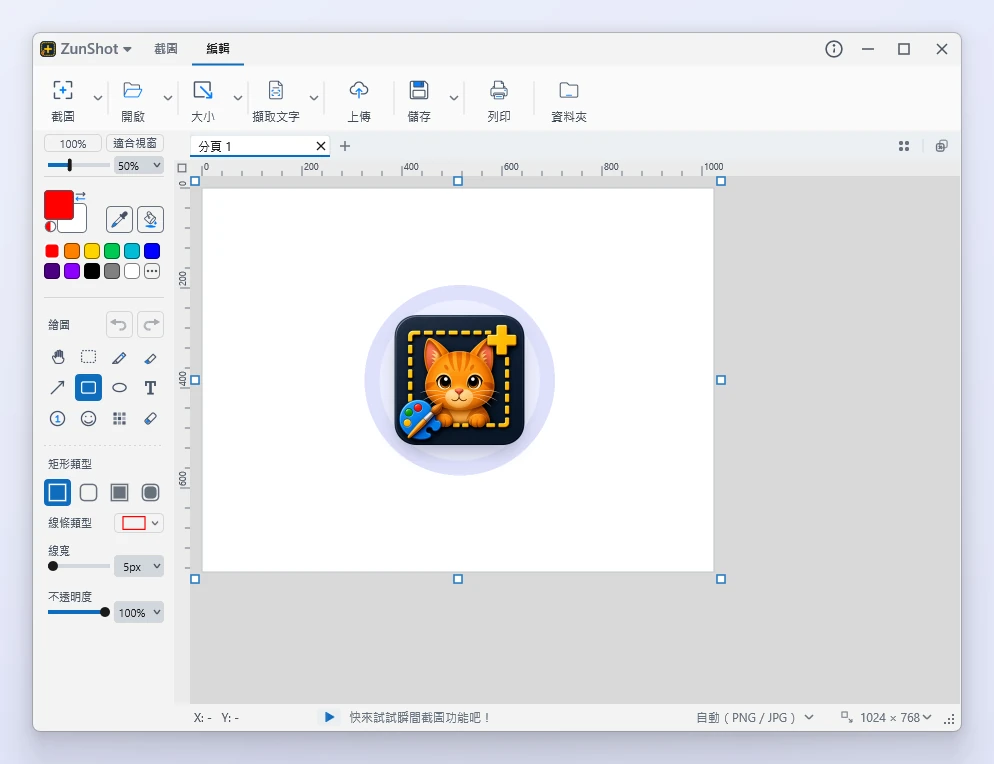Click the paint bucket fill tool
994x764 pixels.
tap(150, 219)
